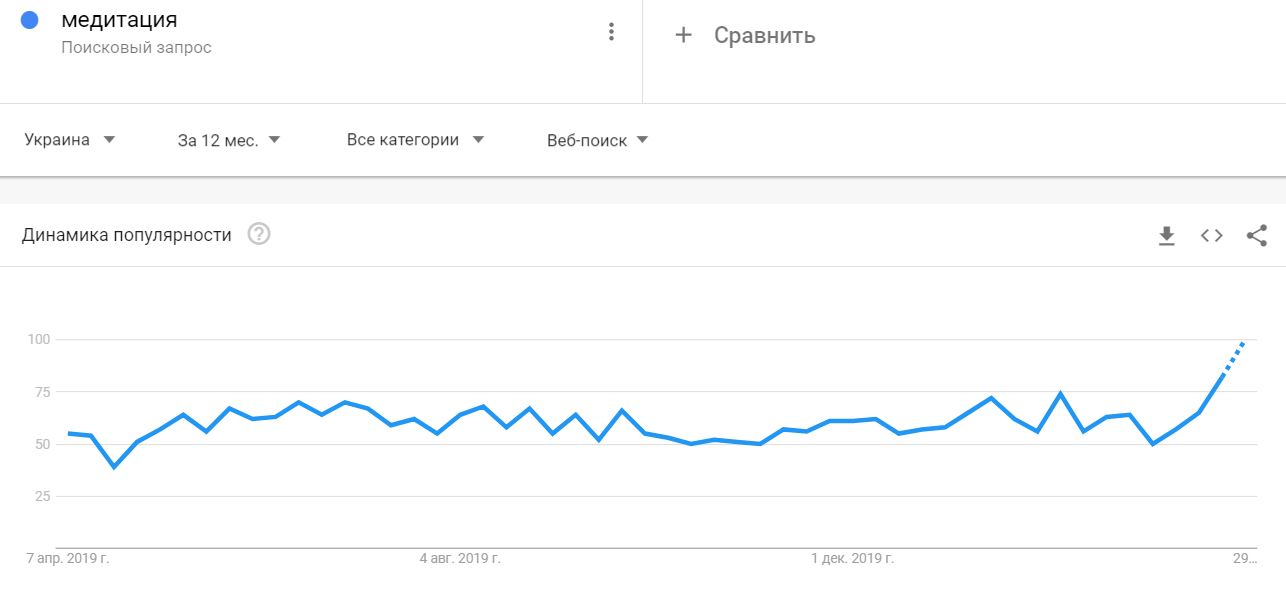Download the popularity chart data as CSV

tap(1166, 236)
